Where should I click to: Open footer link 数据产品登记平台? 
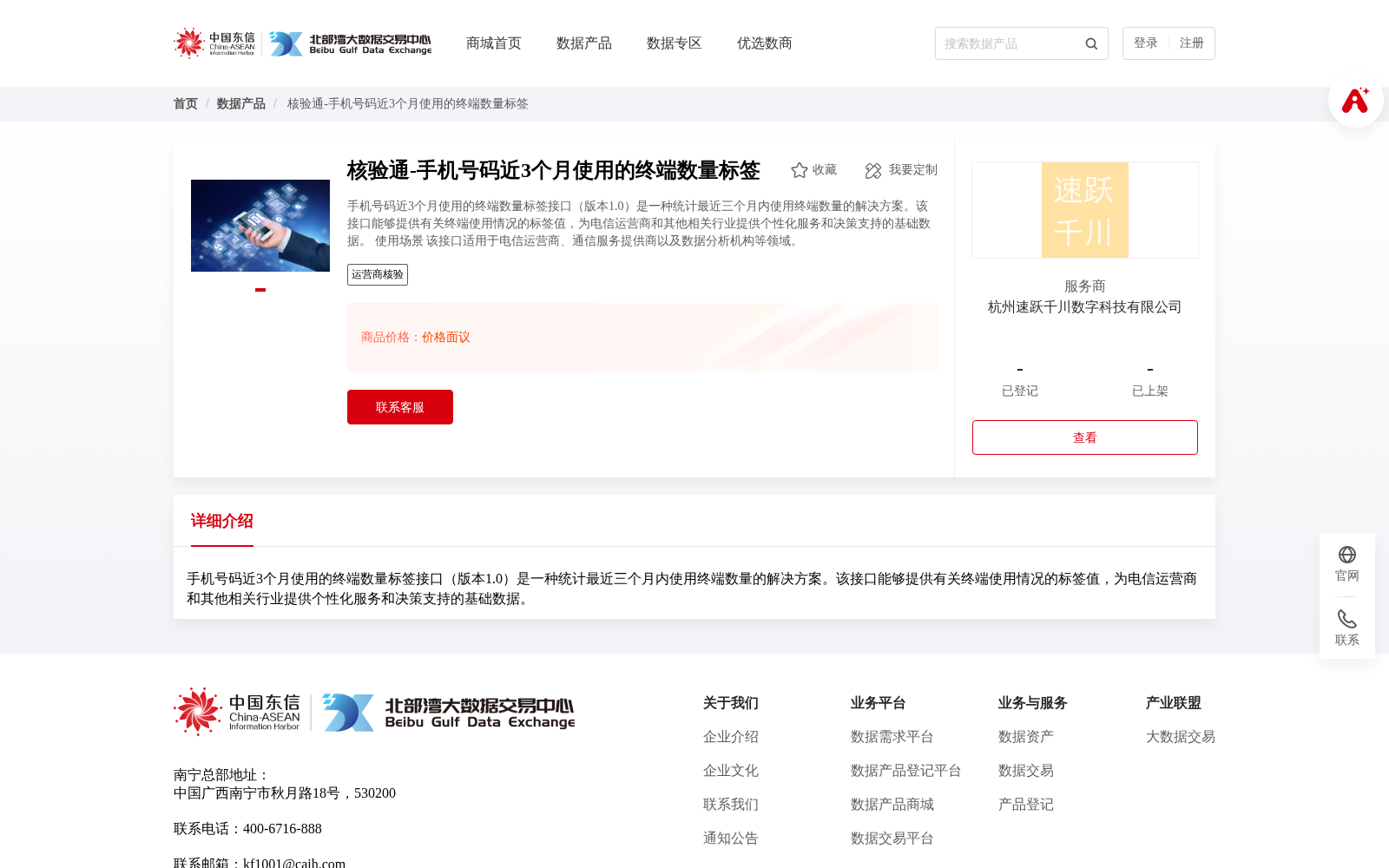(906, 771)
